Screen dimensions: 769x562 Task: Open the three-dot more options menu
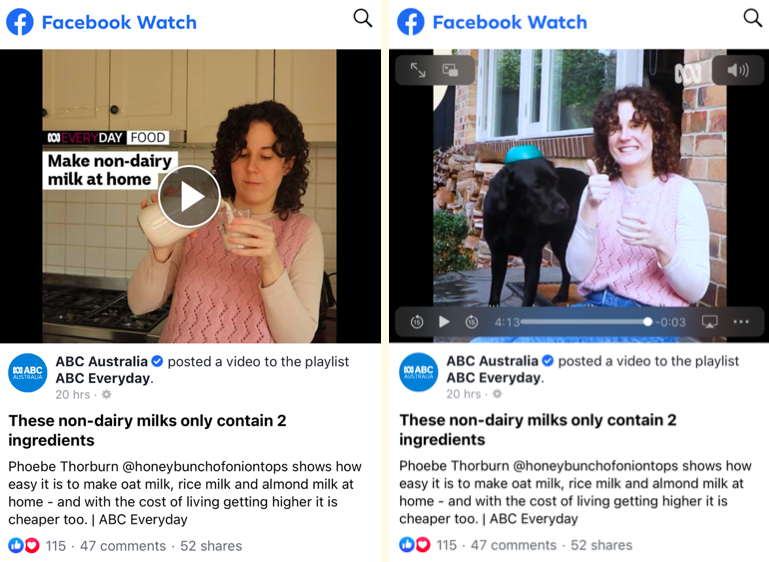point(741,322)
